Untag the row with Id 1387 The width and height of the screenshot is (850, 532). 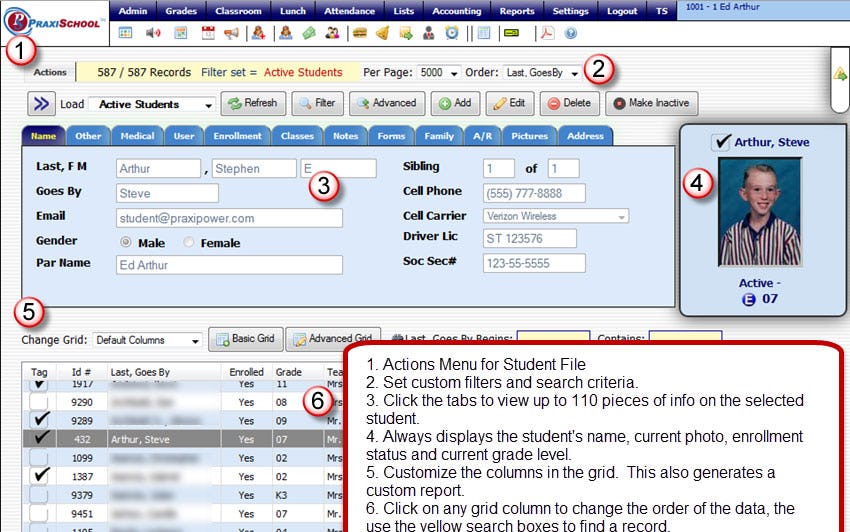(x=40, y=476)
